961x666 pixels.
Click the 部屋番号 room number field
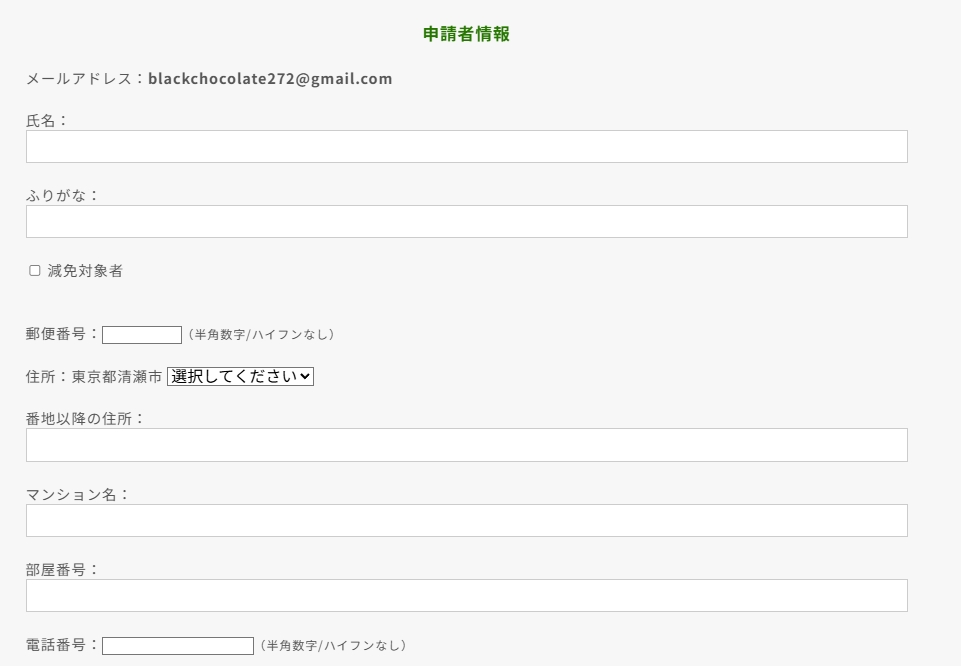click(466, 596)
